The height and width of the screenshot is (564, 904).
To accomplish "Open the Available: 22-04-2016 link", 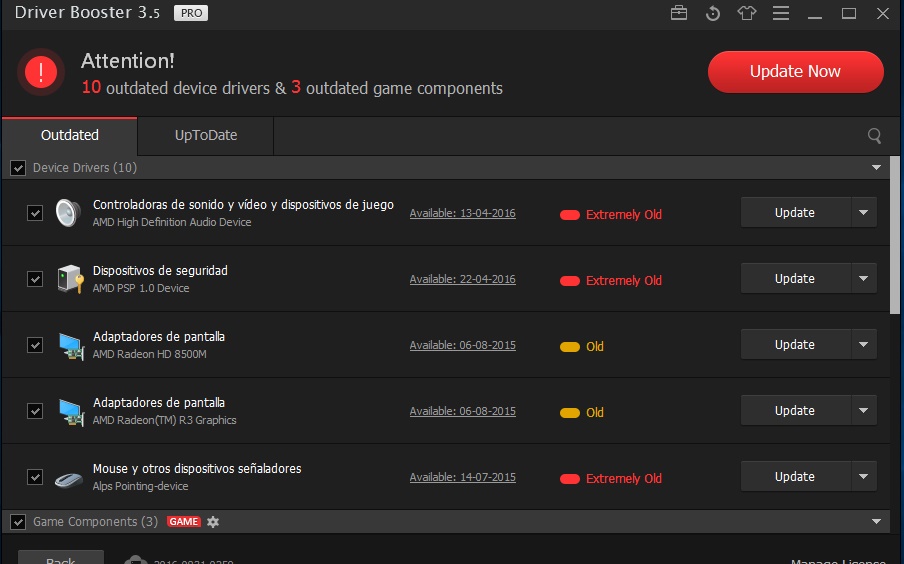I will point(462,279).
